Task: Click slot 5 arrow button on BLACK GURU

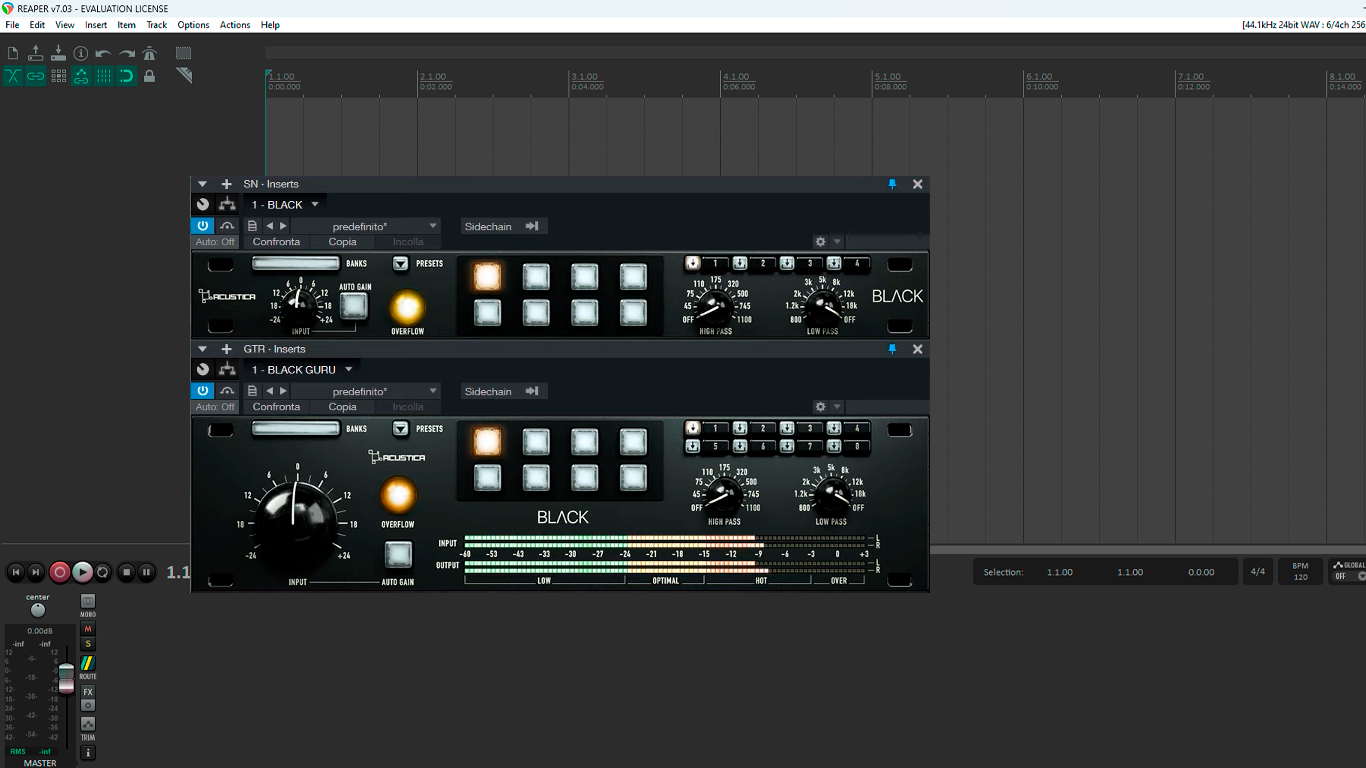Action: point(692,446)
